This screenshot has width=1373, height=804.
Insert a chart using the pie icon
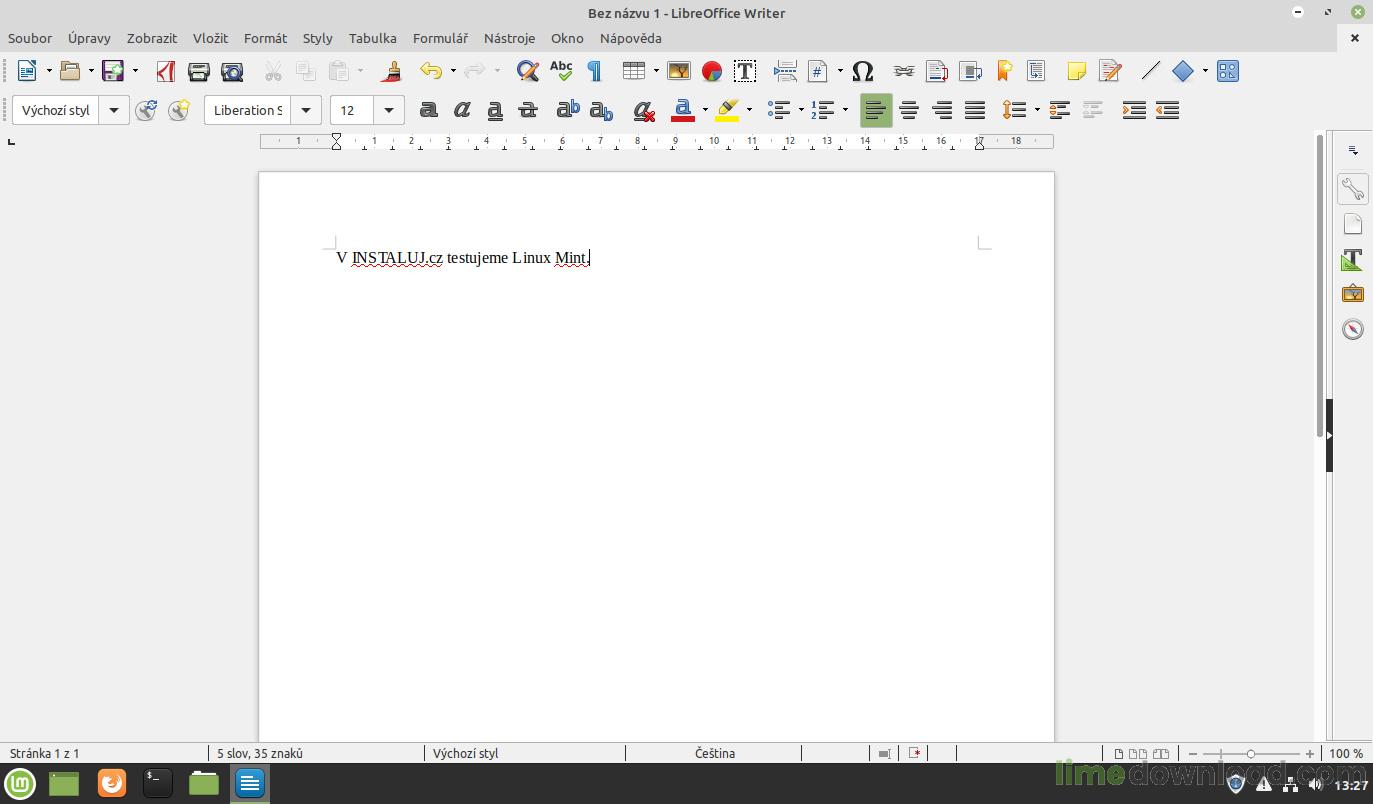(711, 71)
